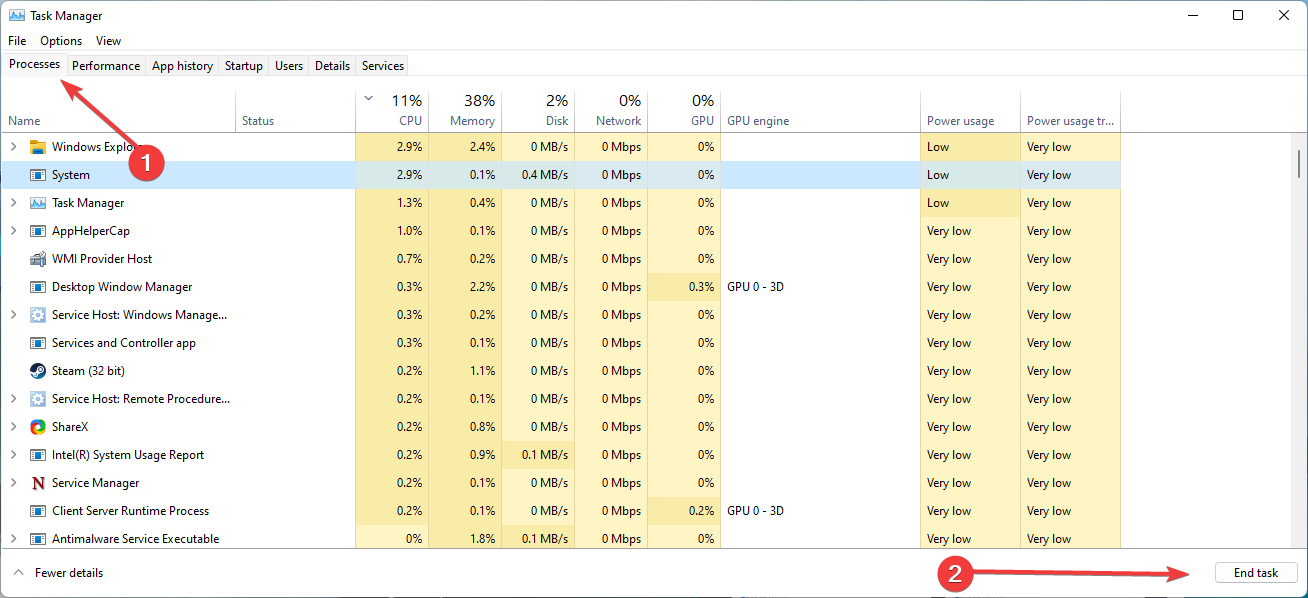Click the Service Host: Remote Procedure gear icon
This screenshot has width=1308, height=598.
38,399
